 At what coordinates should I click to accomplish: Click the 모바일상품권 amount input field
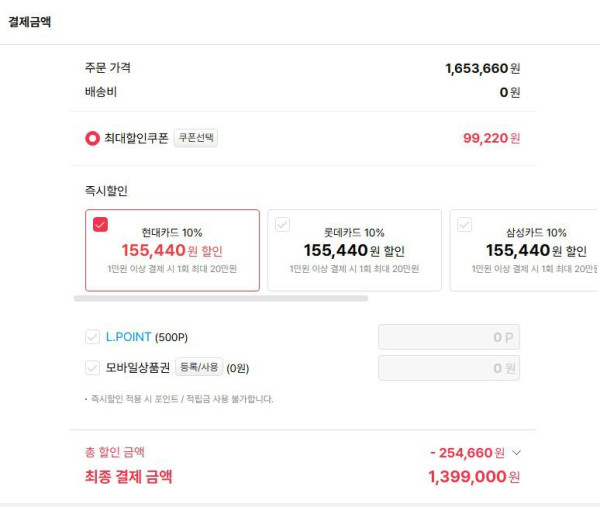coord(449,368)
